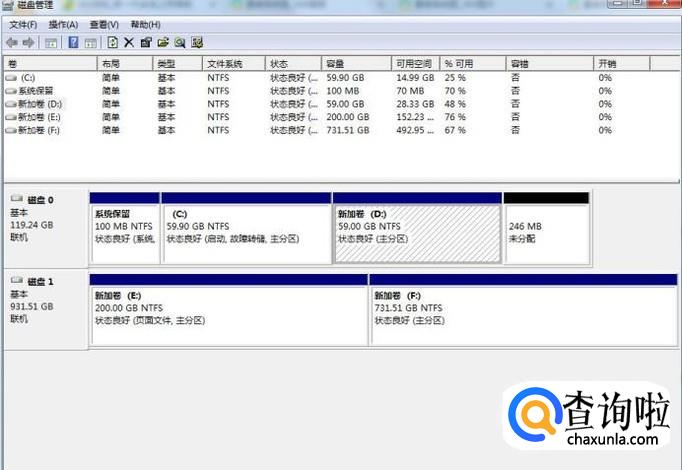Toggle the action pane toolbar icon

pyautogui.click(x=90, y=43)
